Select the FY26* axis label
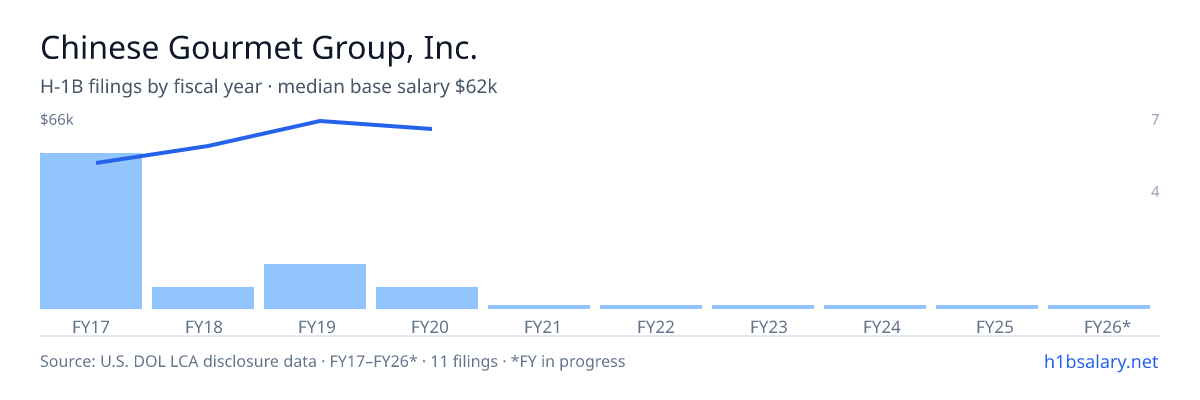Image resolution: width=1200 pixels, height=400 pixels. point(1107,326)
